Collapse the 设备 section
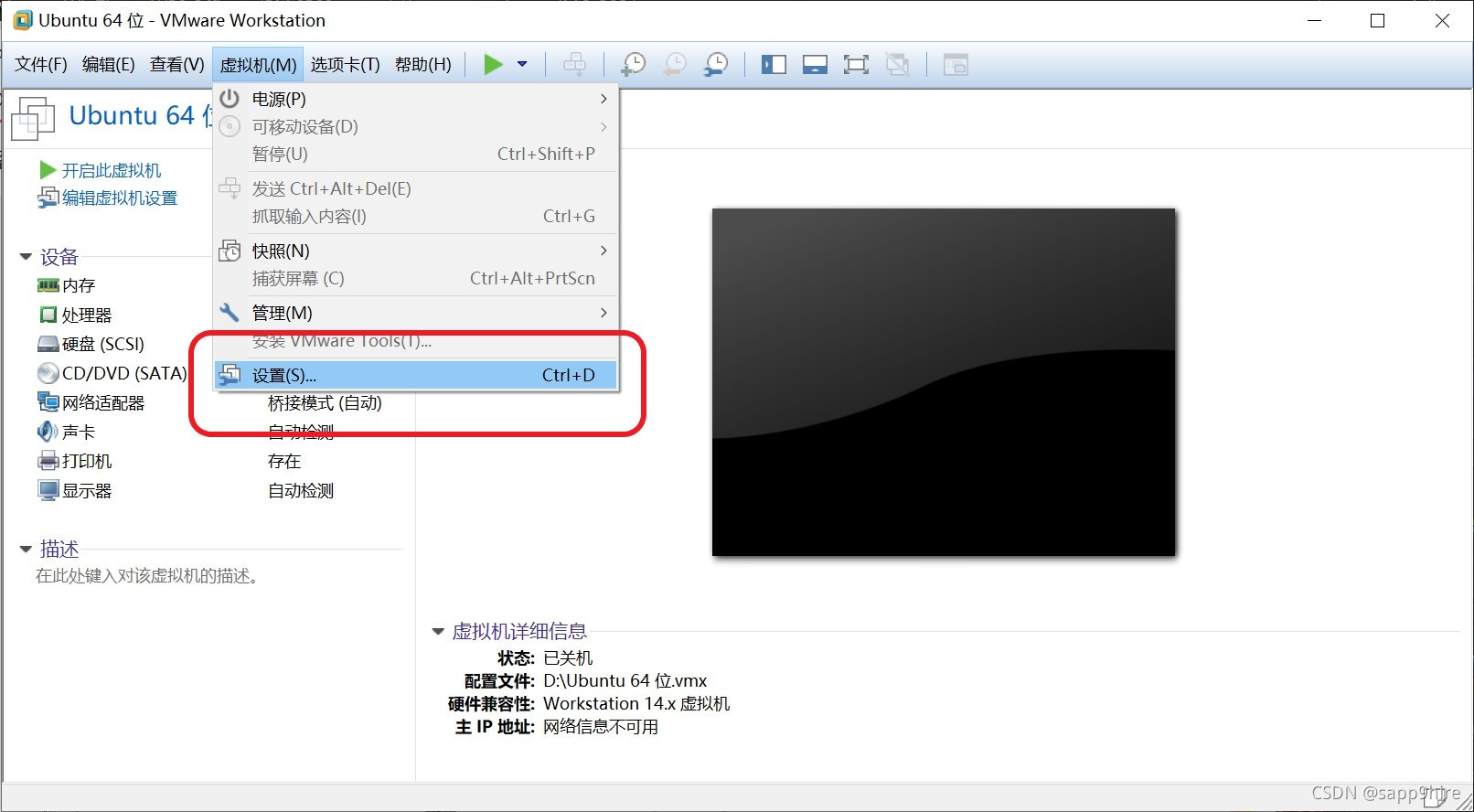The image size is (1474, 812). tap(26, 257)
